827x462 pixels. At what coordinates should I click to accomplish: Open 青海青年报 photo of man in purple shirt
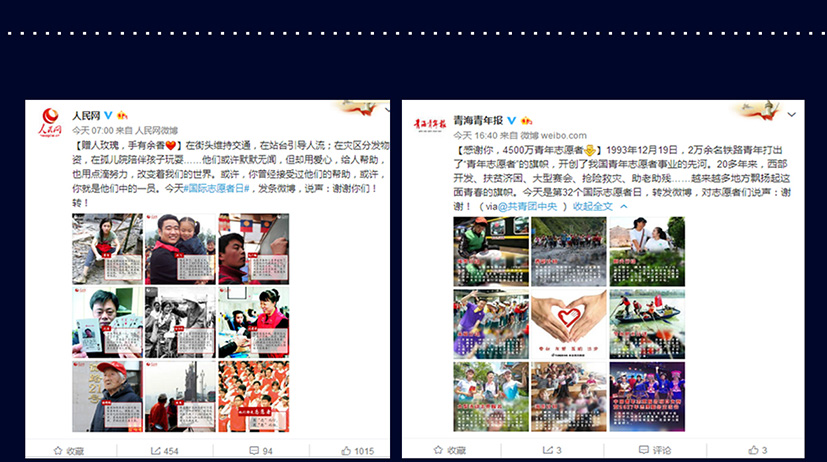coord(491,324)
